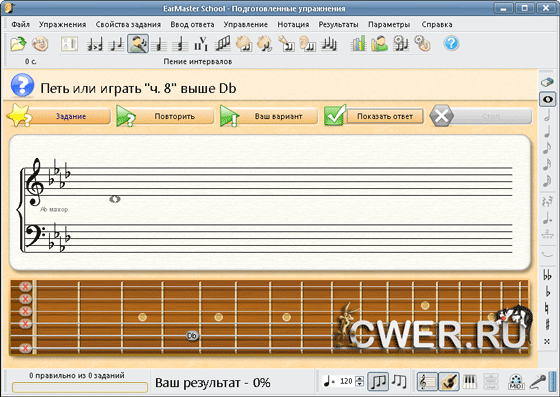This screenshot has height=397, width=560.
Task: Toggle beamed triple-note playback mode
Action: (378, 382)
